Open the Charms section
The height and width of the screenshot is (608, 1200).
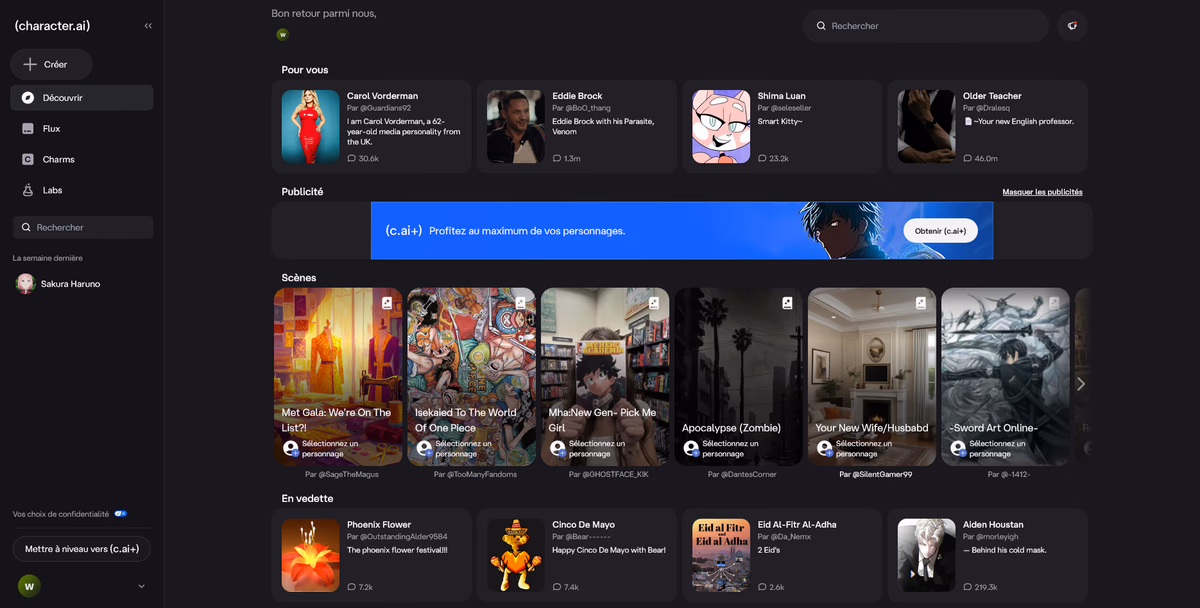coord(82,159)
